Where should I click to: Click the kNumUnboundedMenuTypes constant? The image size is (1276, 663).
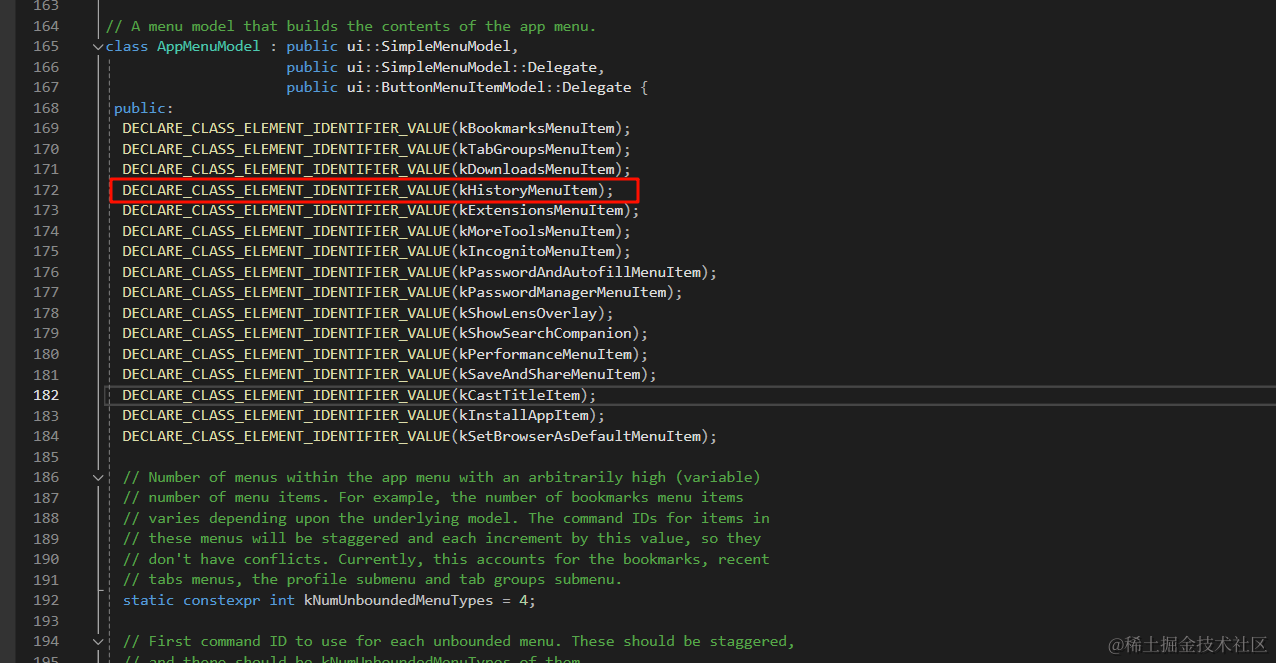click(x=396, y=600)
